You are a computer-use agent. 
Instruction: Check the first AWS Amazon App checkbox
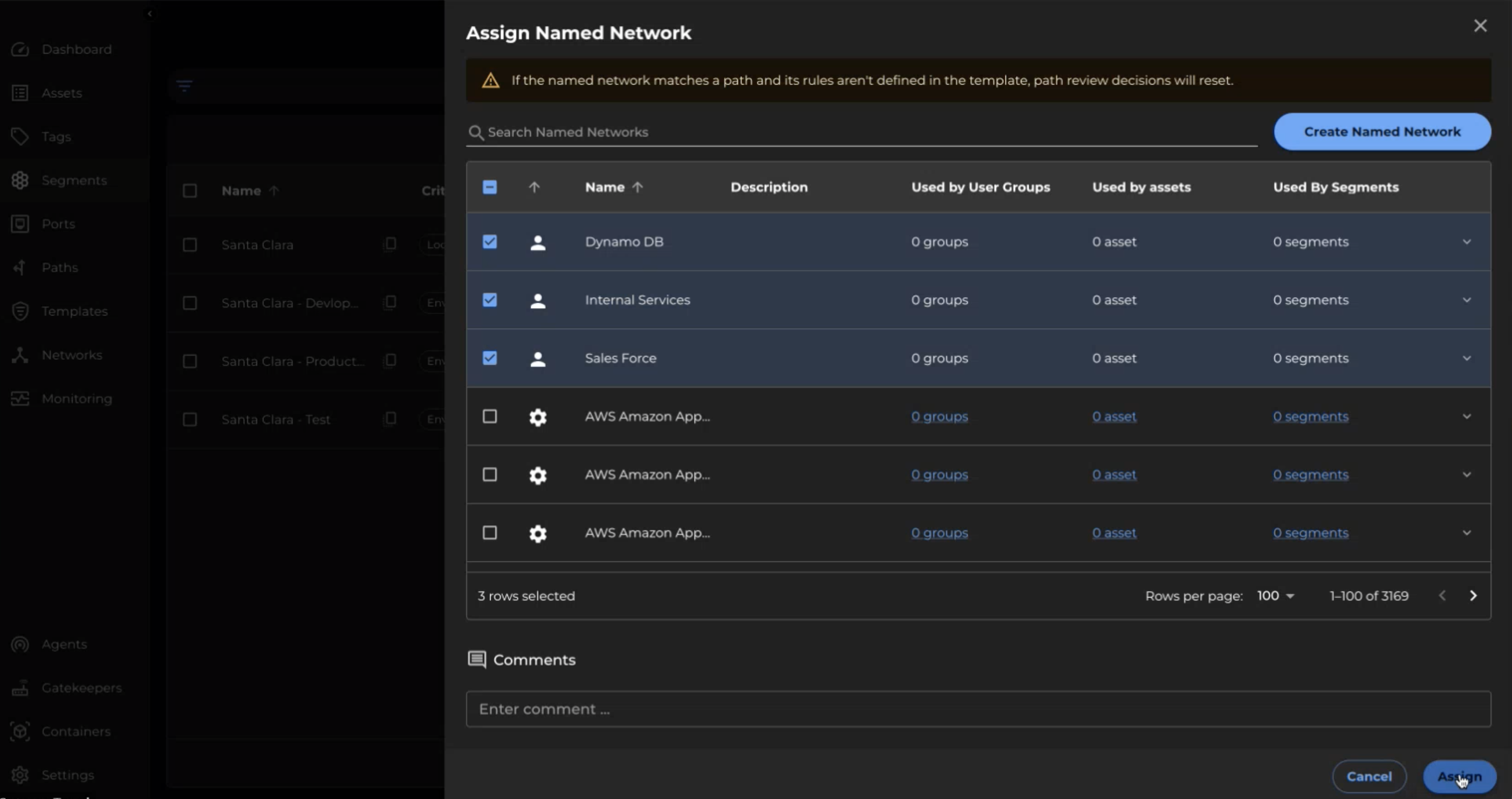(490, 416)
